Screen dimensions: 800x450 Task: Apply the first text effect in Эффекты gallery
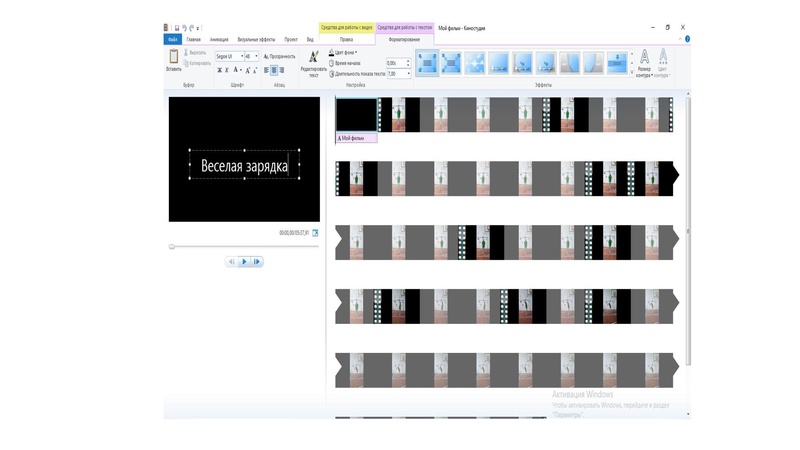[x=427, y=63]
